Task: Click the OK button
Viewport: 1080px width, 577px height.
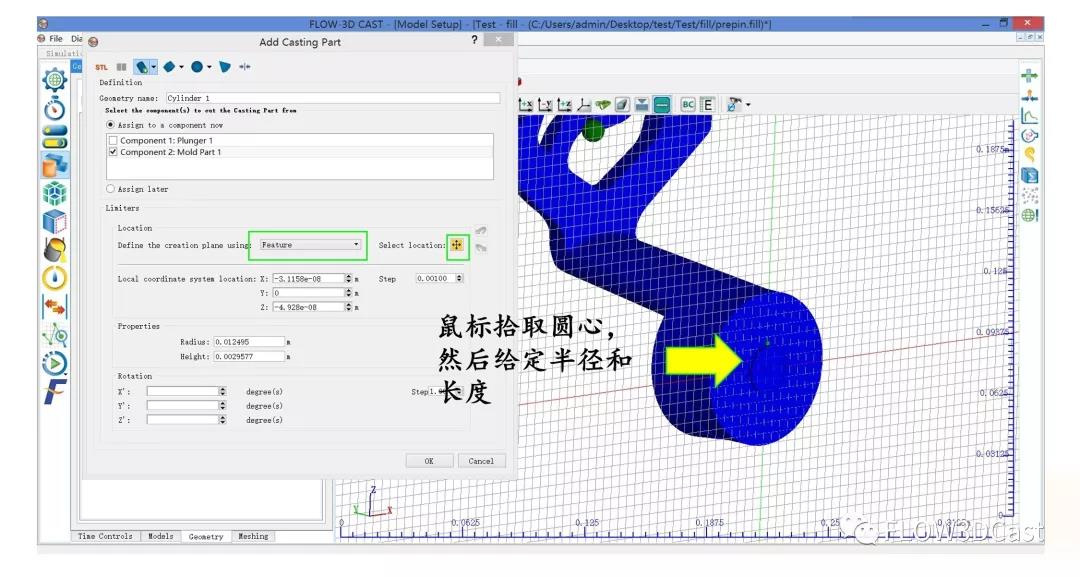Action: click(429, 461)
